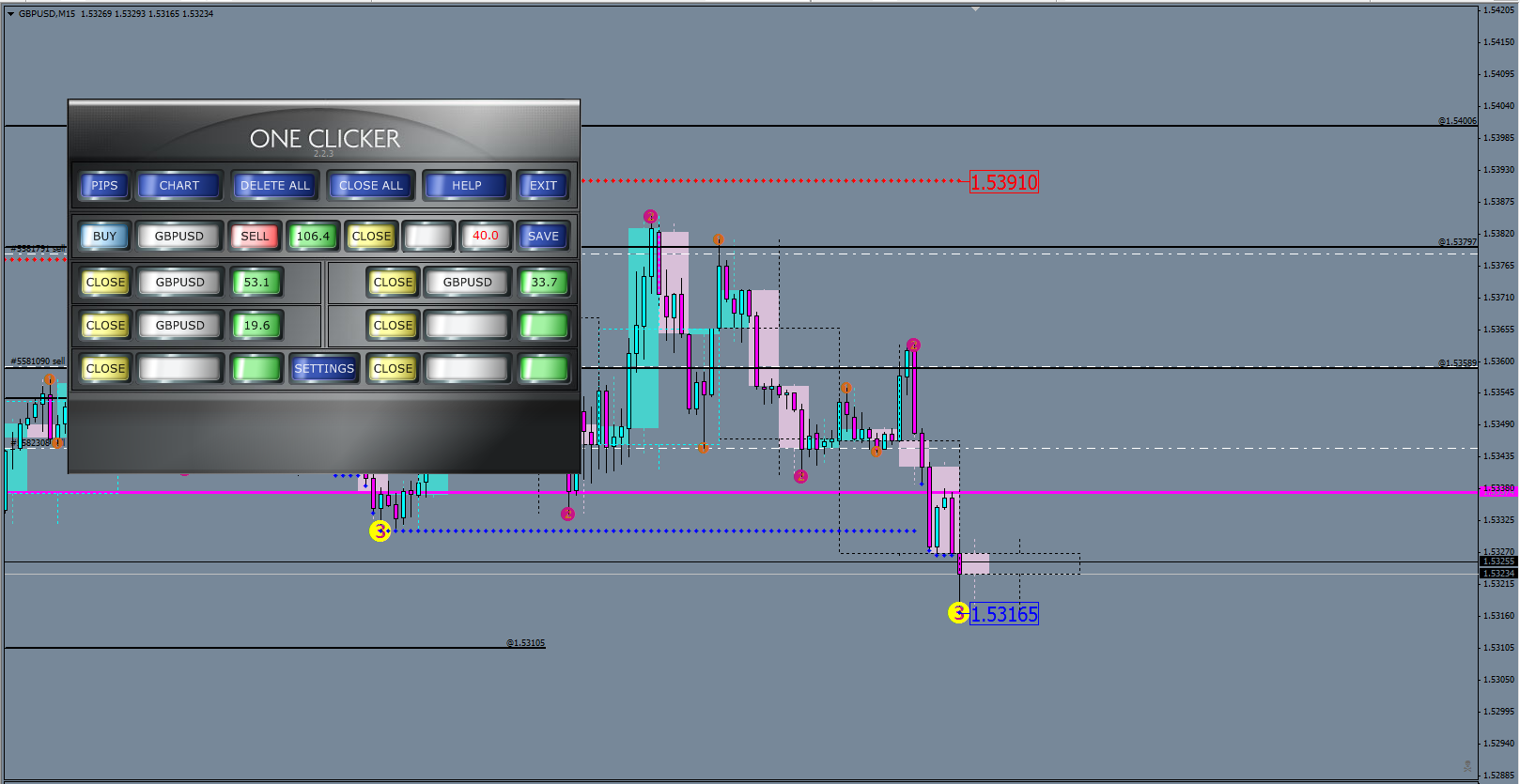Click yellow wave 3 marker on blue dotted line
Image resolution: width=1520 pixels, height=784 pixels.
point(380,531)
